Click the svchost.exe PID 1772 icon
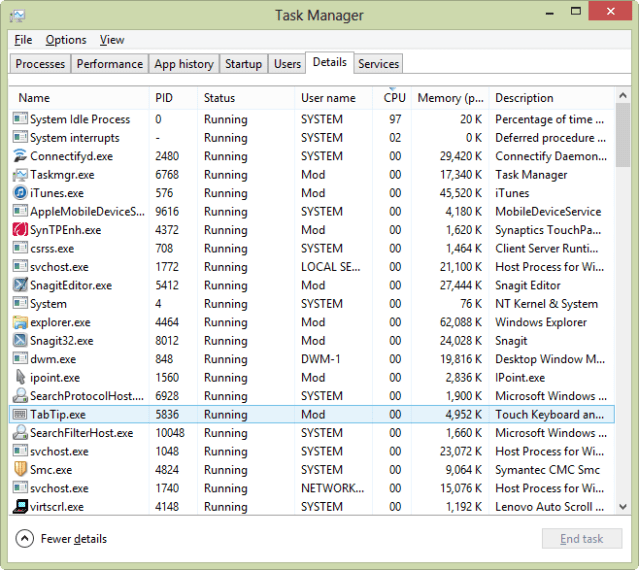This screenshot has height=570, width=639. [x=20, y=267]
